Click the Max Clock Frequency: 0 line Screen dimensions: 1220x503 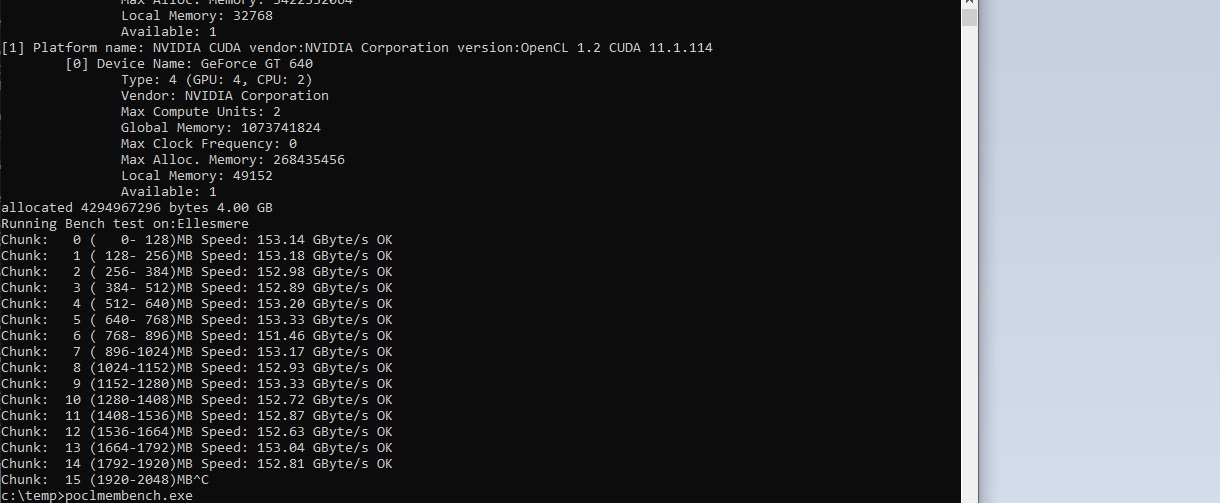[208, 144]
